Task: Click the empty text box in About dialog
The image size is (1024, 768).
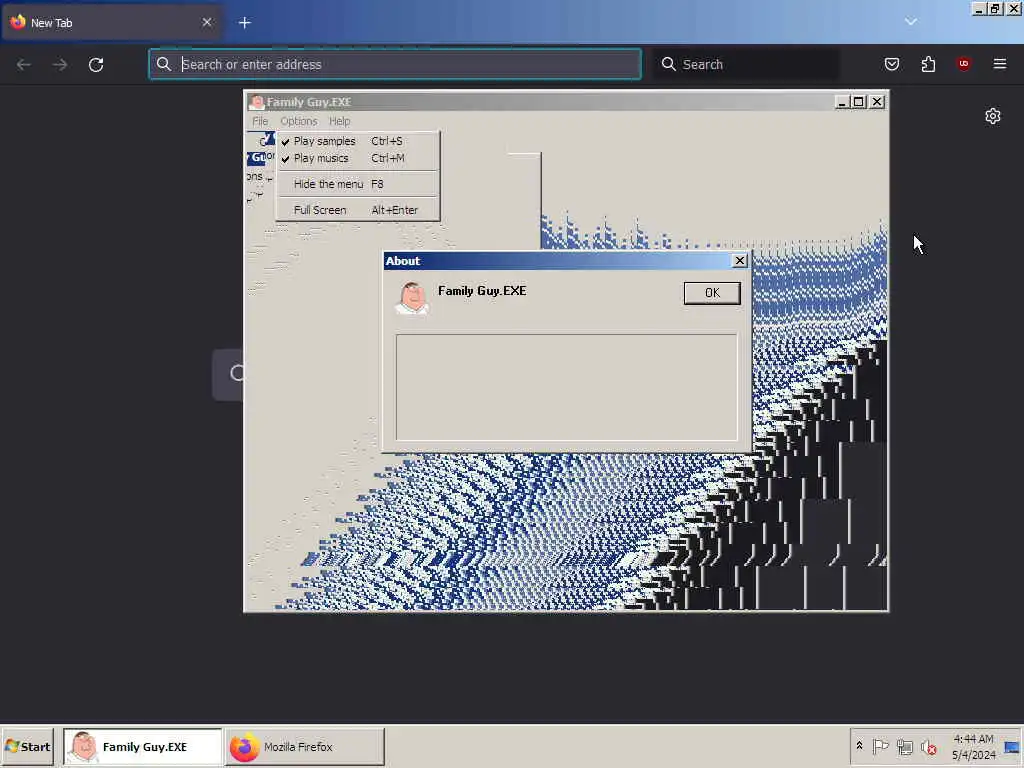Action: click(x=566, y=387)
